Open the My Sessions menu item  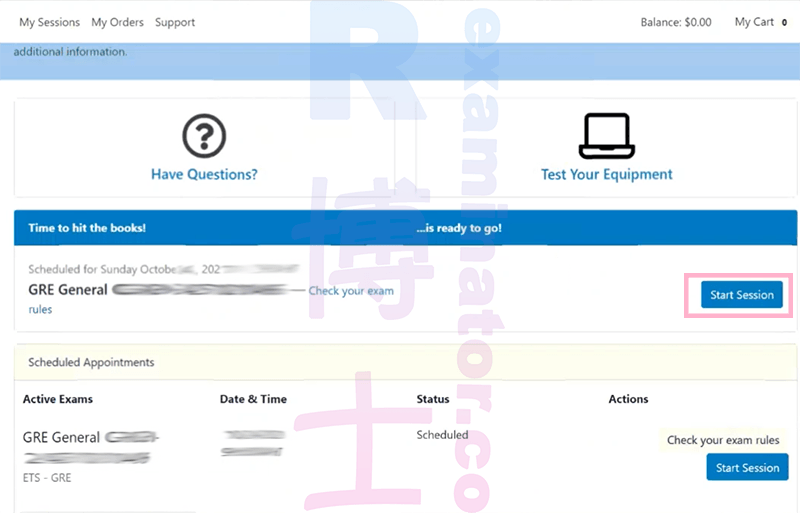[x=49, y=22]
